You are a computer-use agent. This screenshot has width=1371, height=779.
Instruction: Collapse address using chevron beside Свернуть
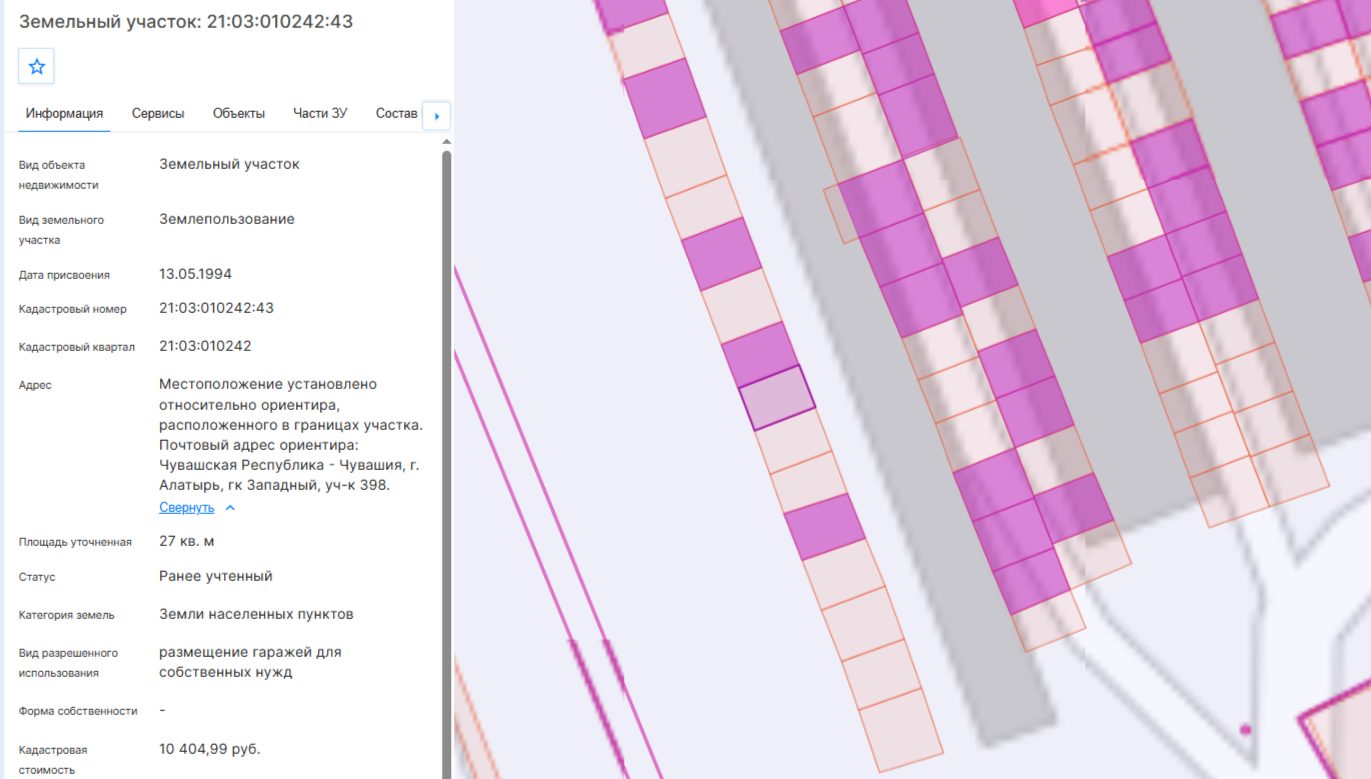[230, 508]
